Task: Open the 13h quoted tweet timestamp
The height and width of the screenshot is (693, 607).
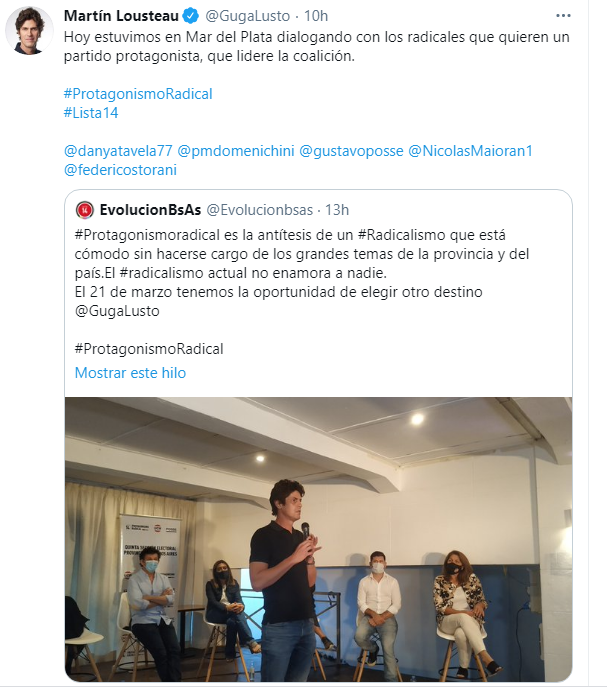Action: (337, 210)
